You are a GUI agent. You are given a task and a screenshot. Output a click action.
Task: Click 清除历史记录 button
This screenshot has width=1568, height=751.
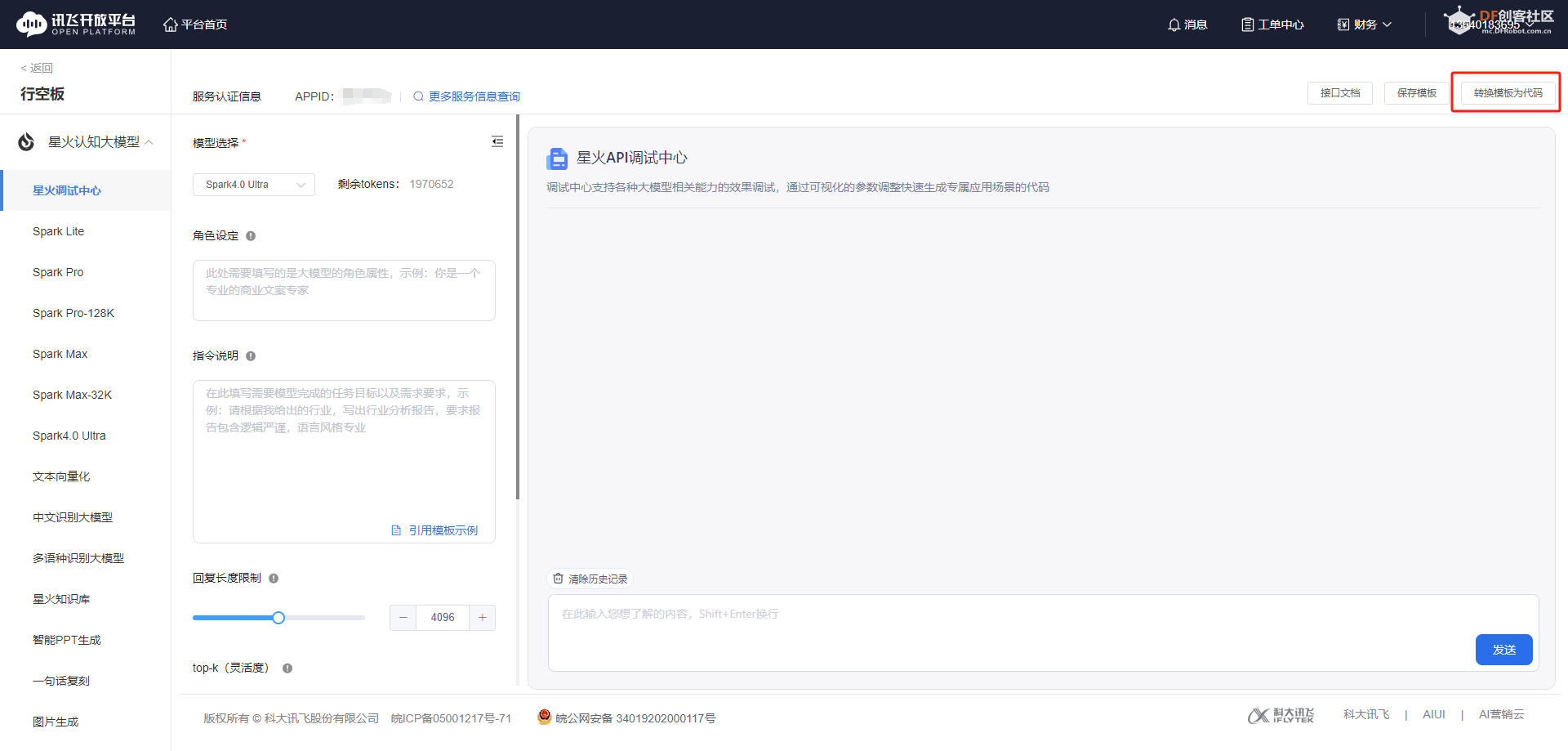coord(590,579)
